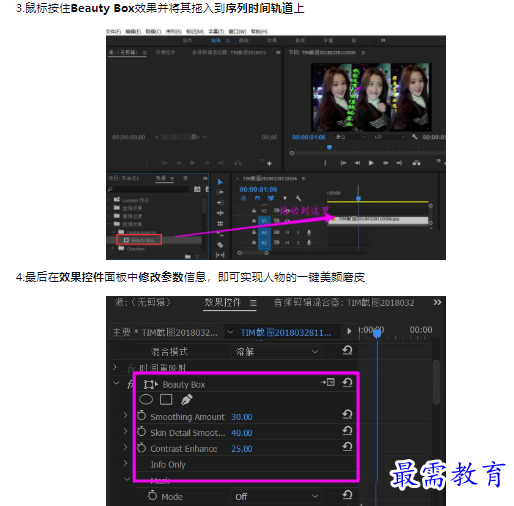Toggle the Contrast Enhance stopwatch

coord(142,447)
